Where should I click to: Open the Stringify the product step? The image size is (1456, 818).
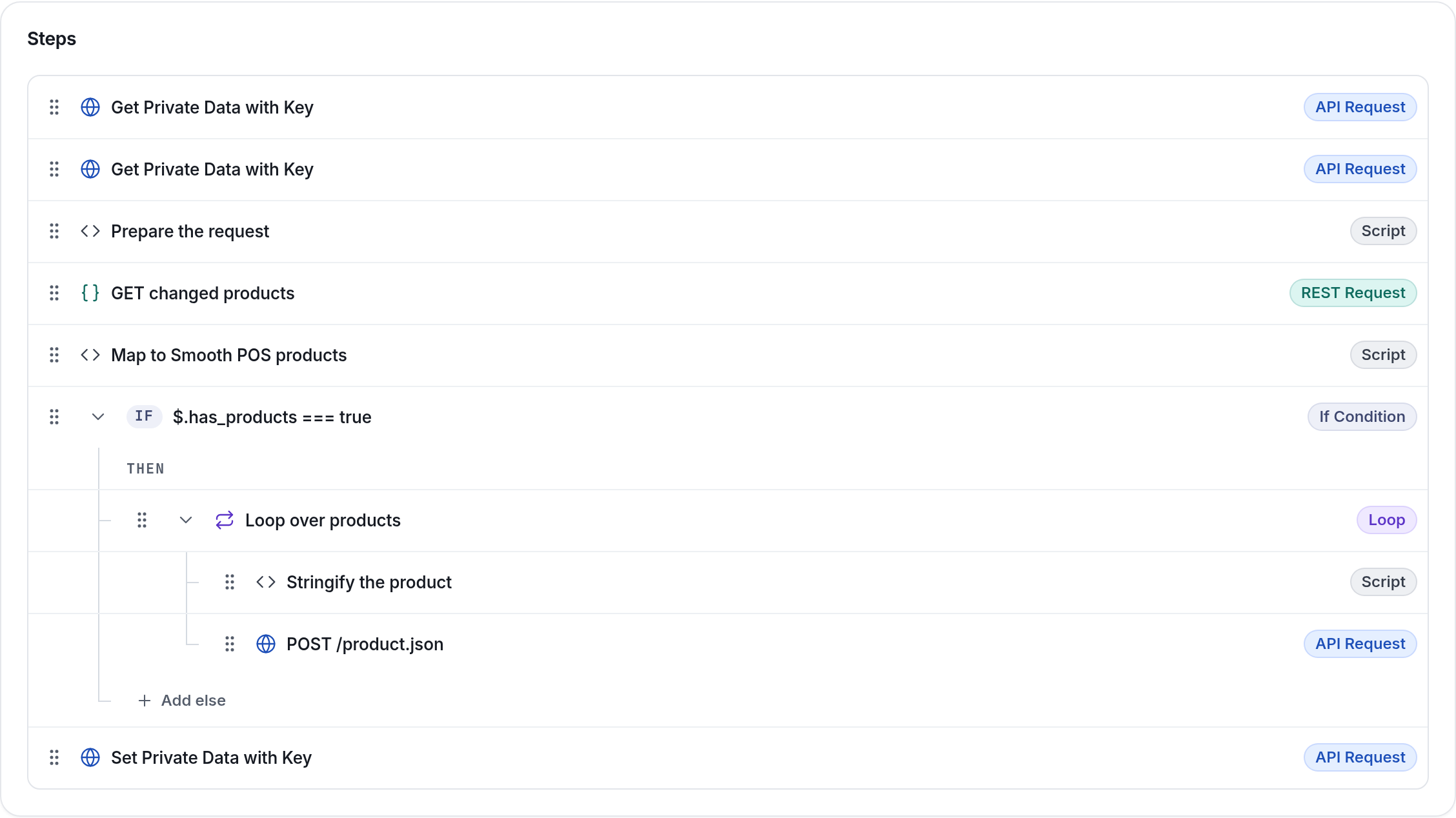click(728, 582)
